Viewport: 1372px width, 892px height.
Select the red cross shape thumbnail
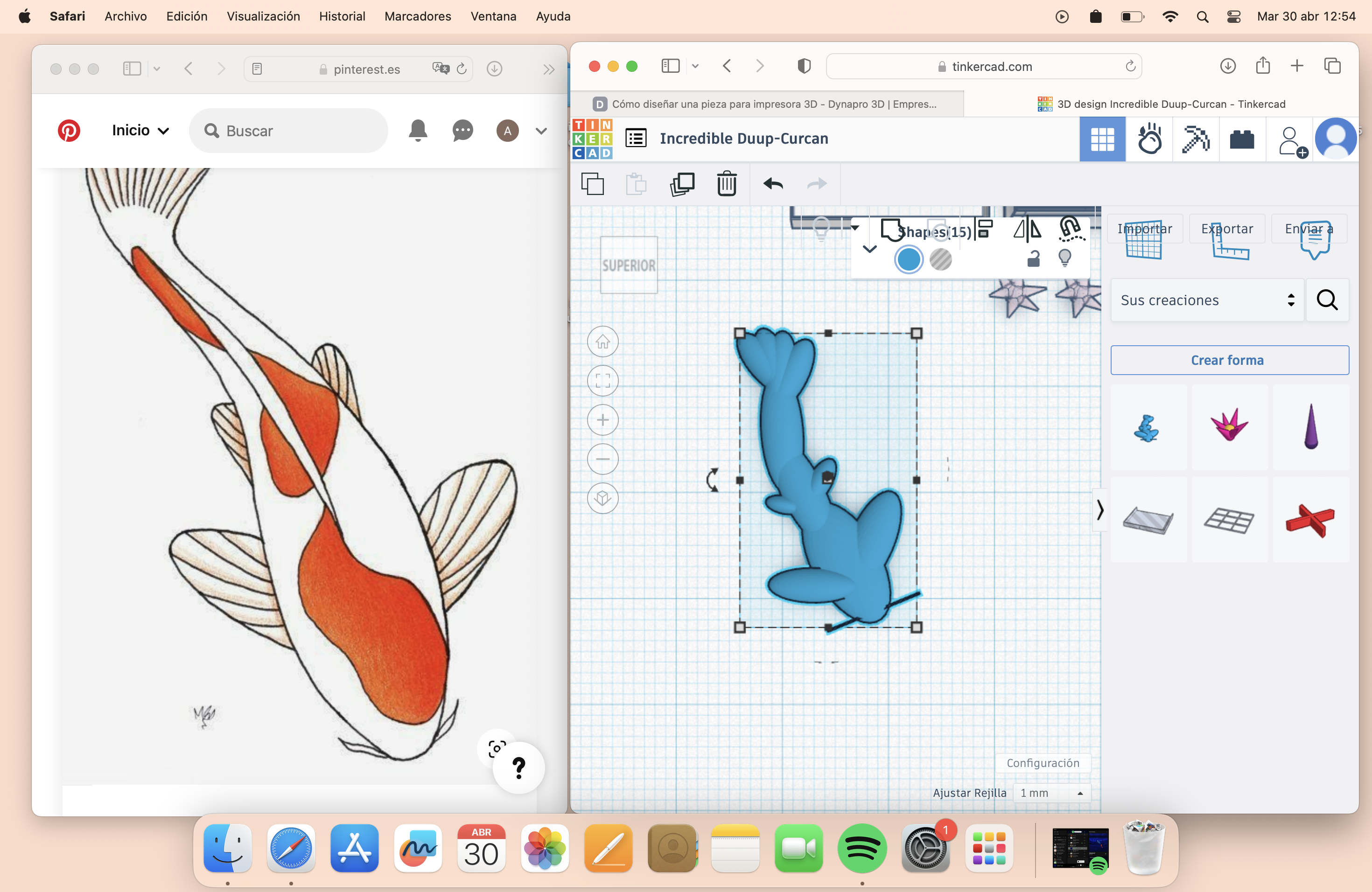click(1310, 519)
